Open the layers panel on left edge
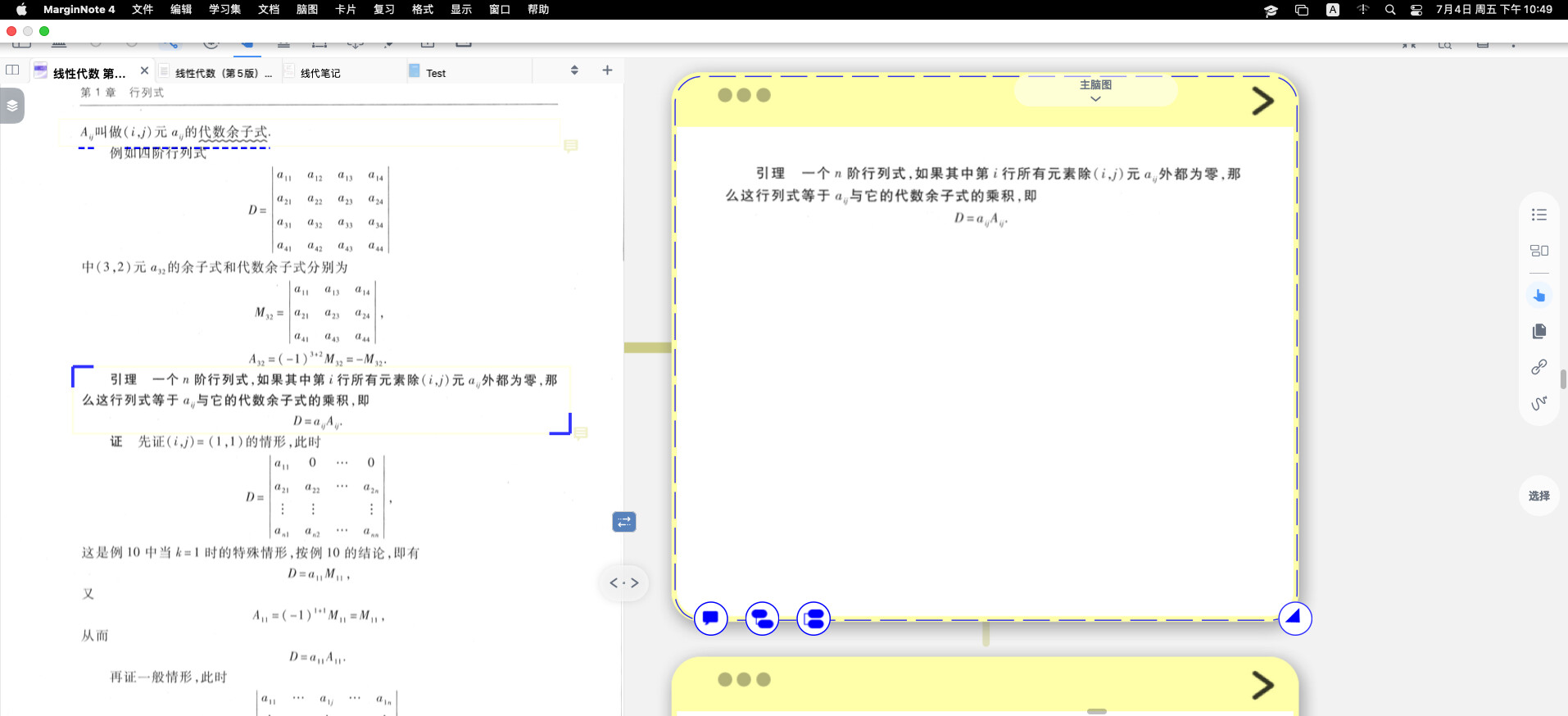 tap(12, 106)
